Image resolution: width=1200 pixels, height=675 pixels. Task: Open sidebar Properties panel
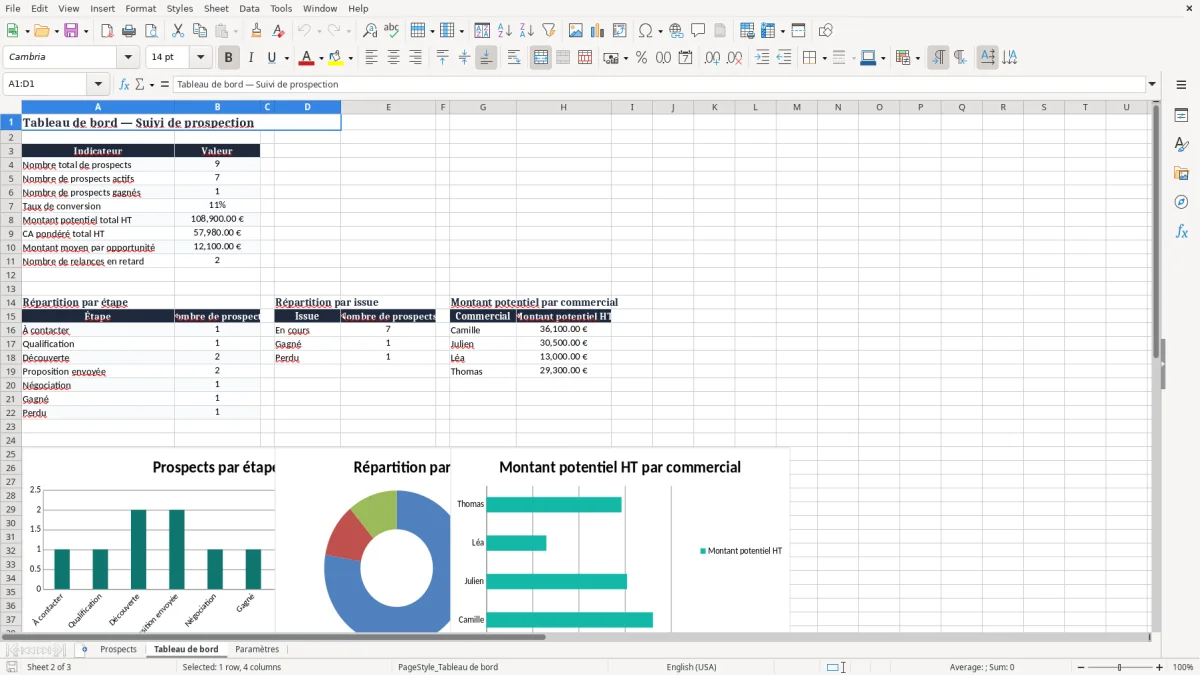[1181, 116]
